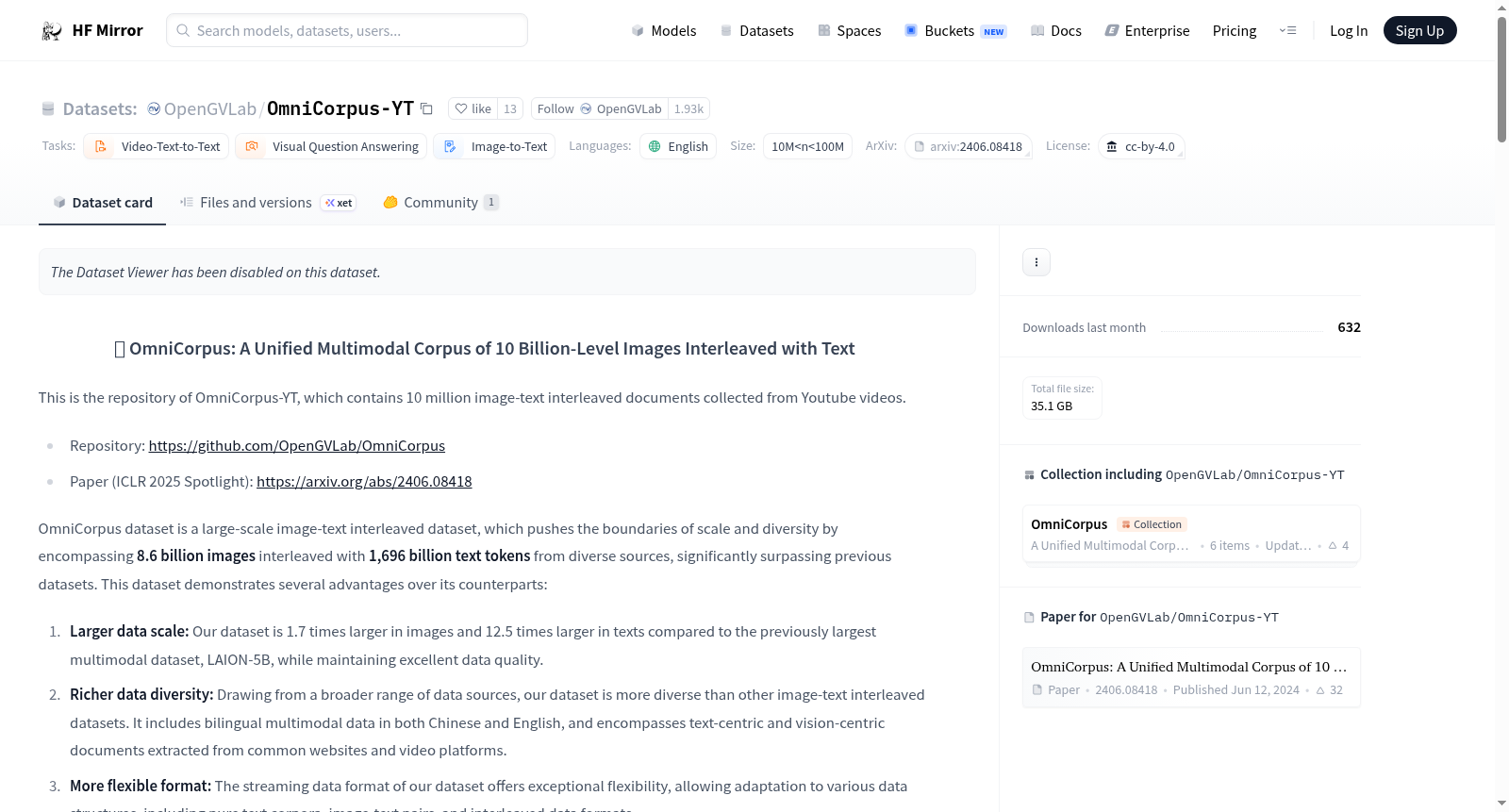Click the downloads count 632
1509x812 pixels.
click(x=1349, y=327)
